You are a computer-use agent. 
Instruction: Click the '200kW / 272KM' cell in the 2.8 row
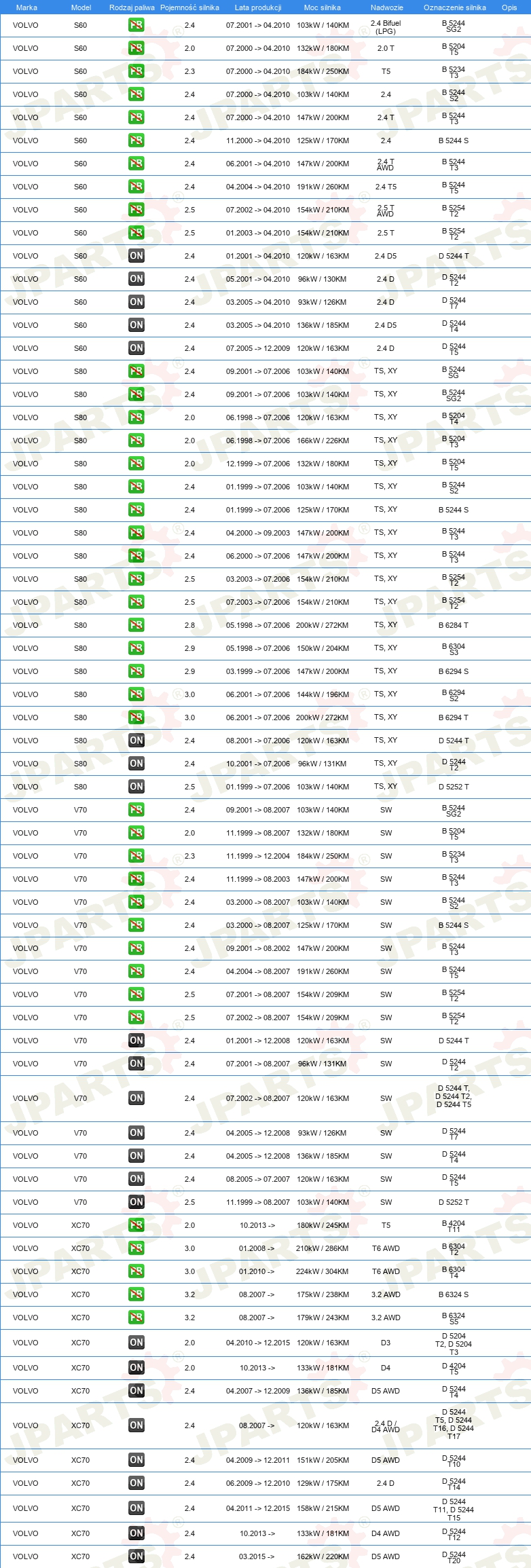point(323,625)
